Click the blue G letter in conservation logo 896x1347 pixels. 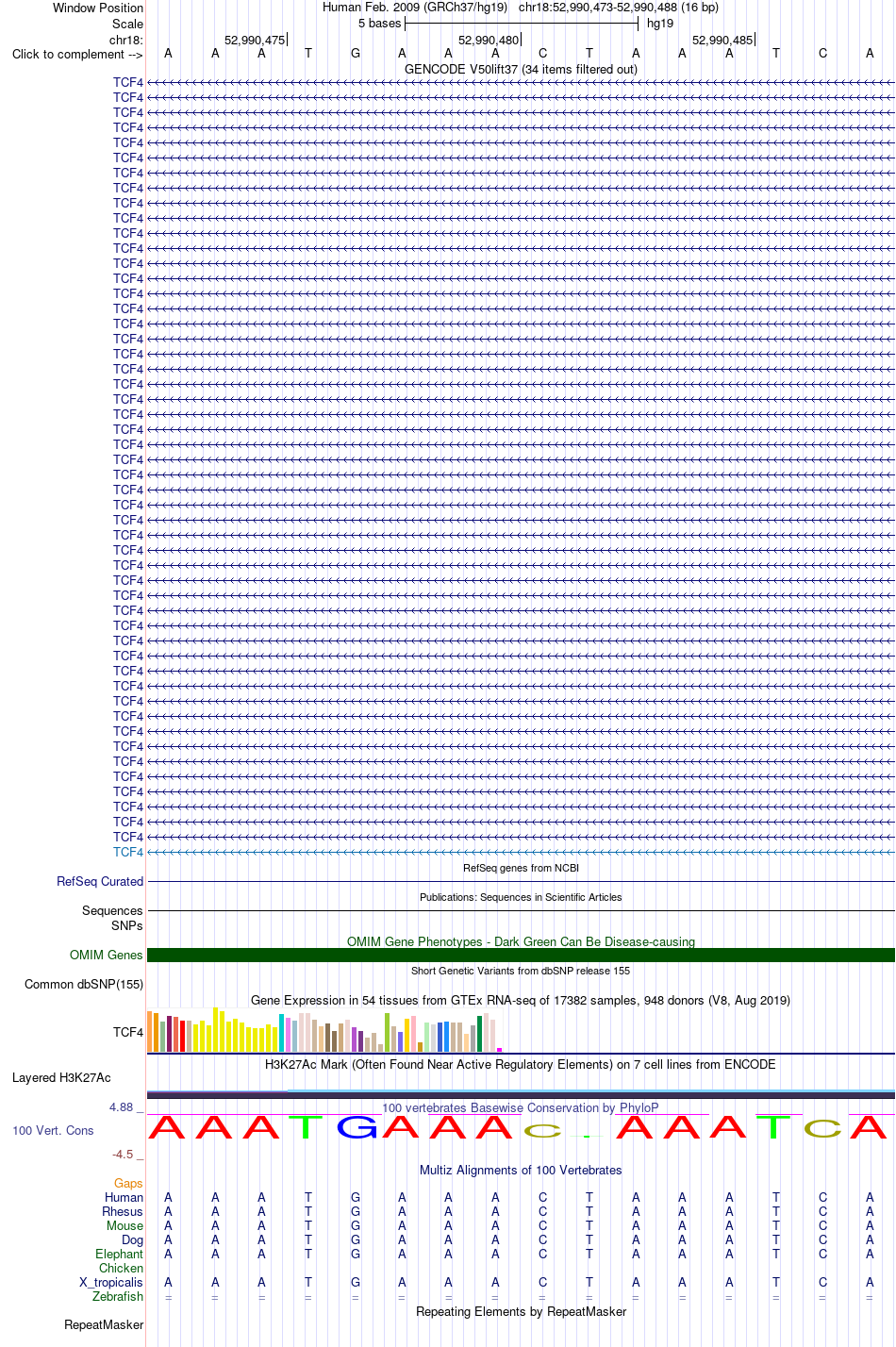pyautogui.click(x=356, y=1126)
